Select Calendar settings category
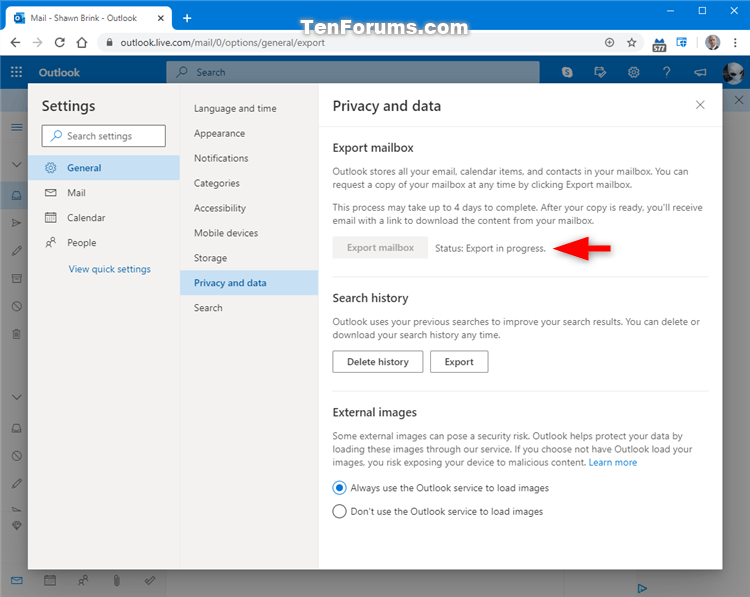Viewport: 750px width, 597px height. (104, 218)
